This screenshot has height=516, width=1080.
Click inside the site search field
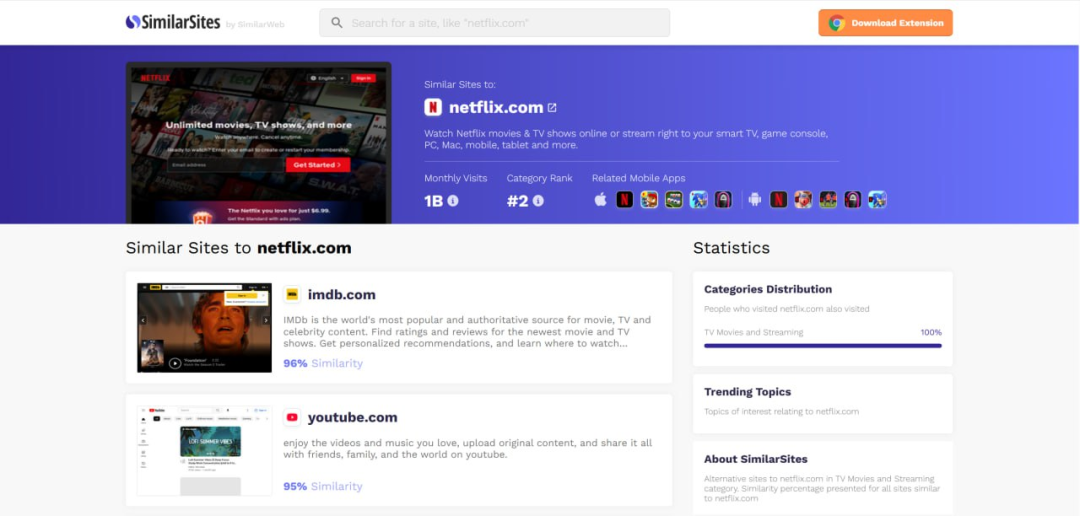[x=500, y=23]
